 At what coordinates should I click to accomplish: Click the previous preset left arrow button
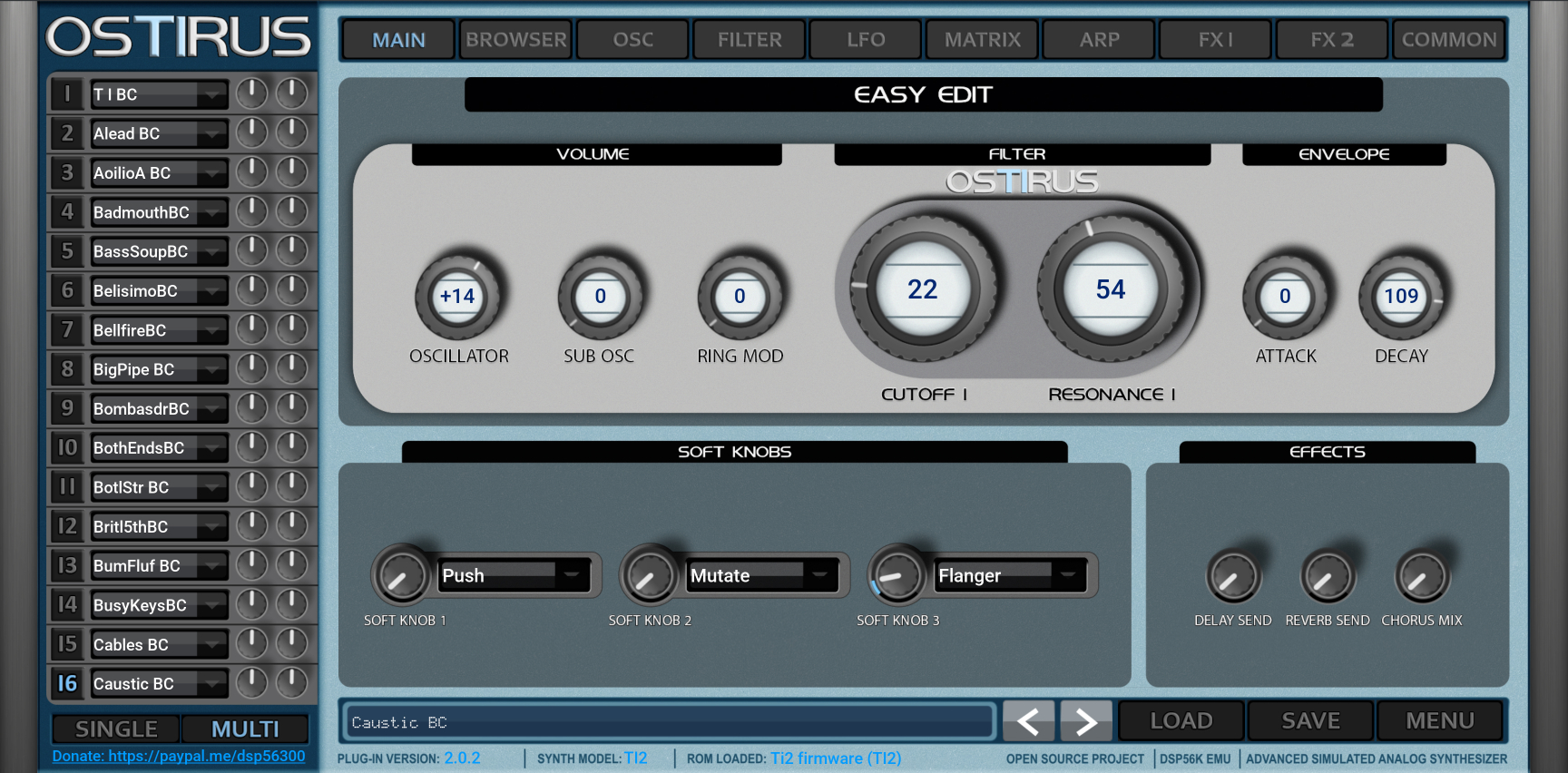1028,721
